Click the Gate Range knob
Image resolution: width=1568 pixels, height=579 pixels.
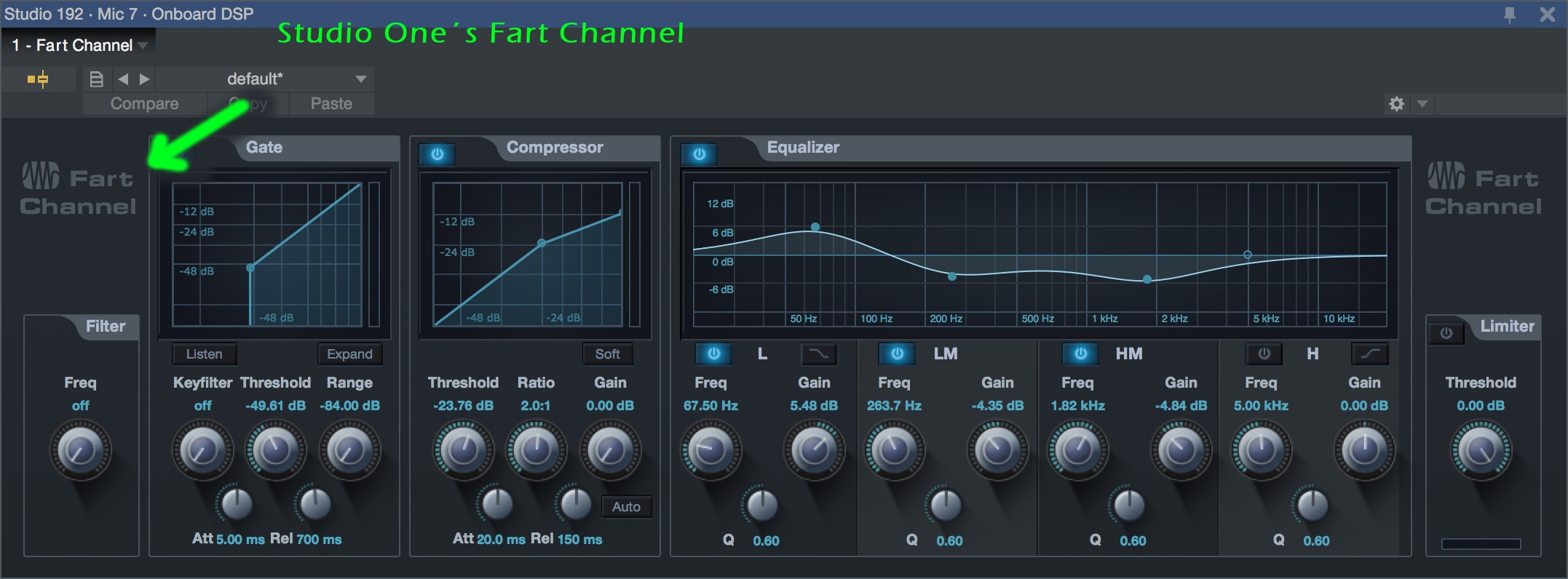click(x=349, y=450)
